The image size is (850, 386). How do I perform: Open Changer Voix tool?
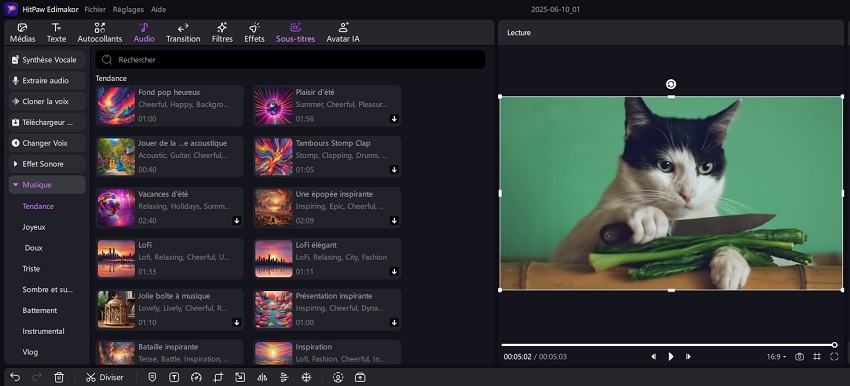47,143
